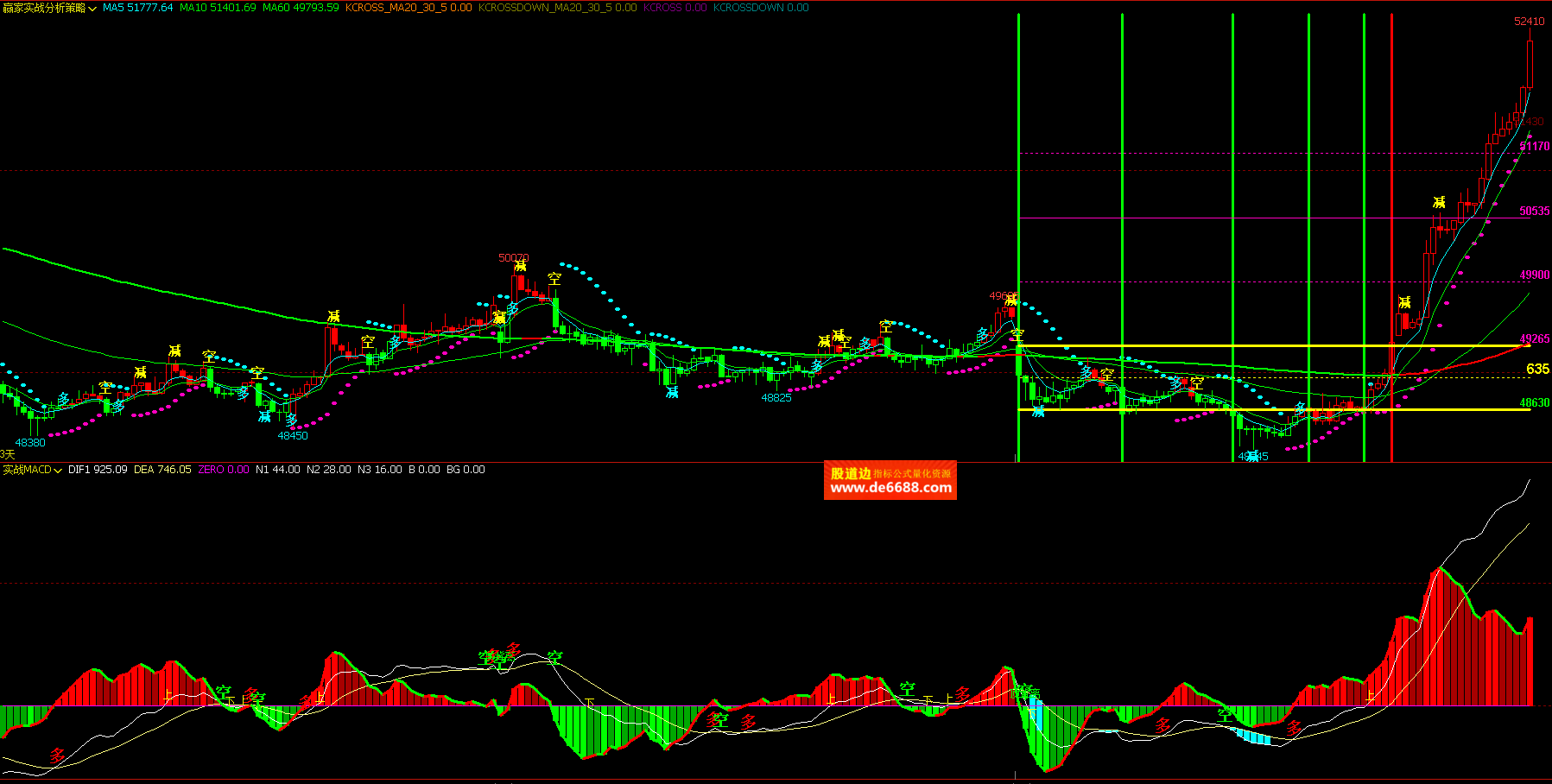Open the 赢家实战分析策略 indicator dropdown
The height and width of the screenshot is (784, 1552).
click(49, 8)
